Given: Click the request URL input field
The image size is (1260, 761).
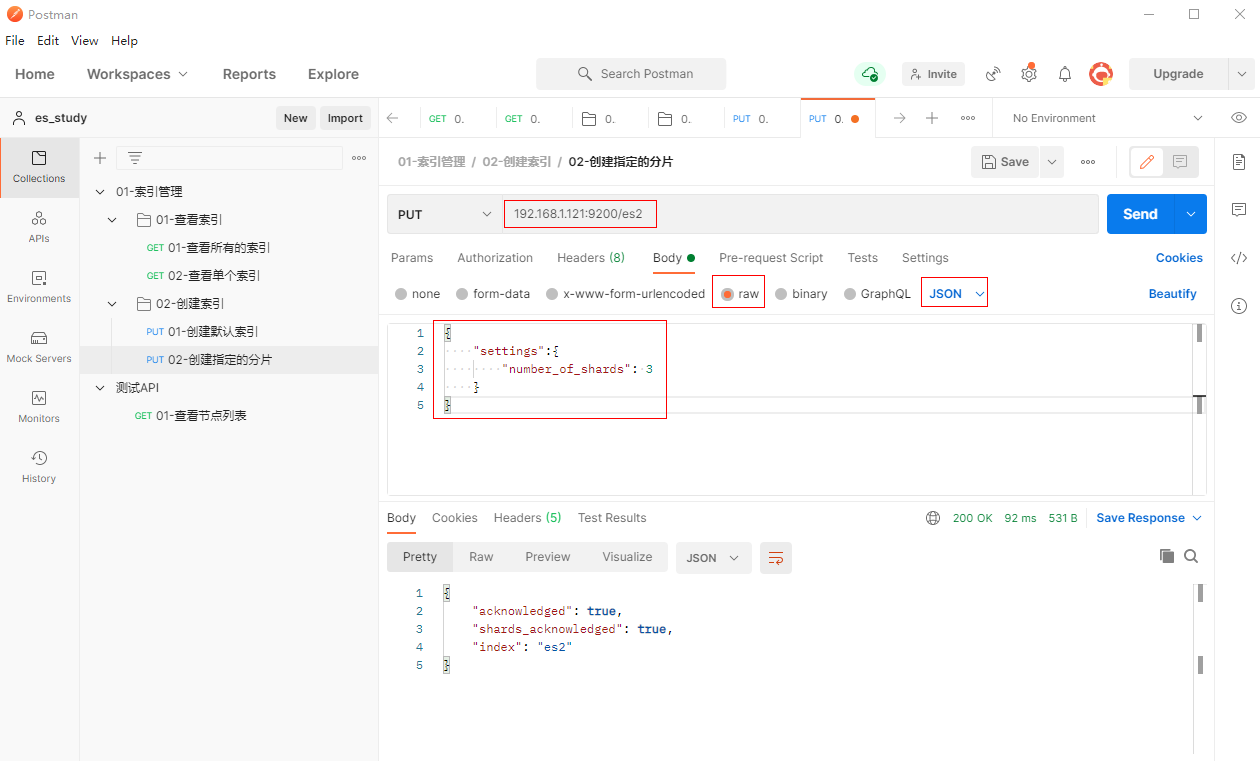Looking at the screenshot, I should [x=800, y=214].
